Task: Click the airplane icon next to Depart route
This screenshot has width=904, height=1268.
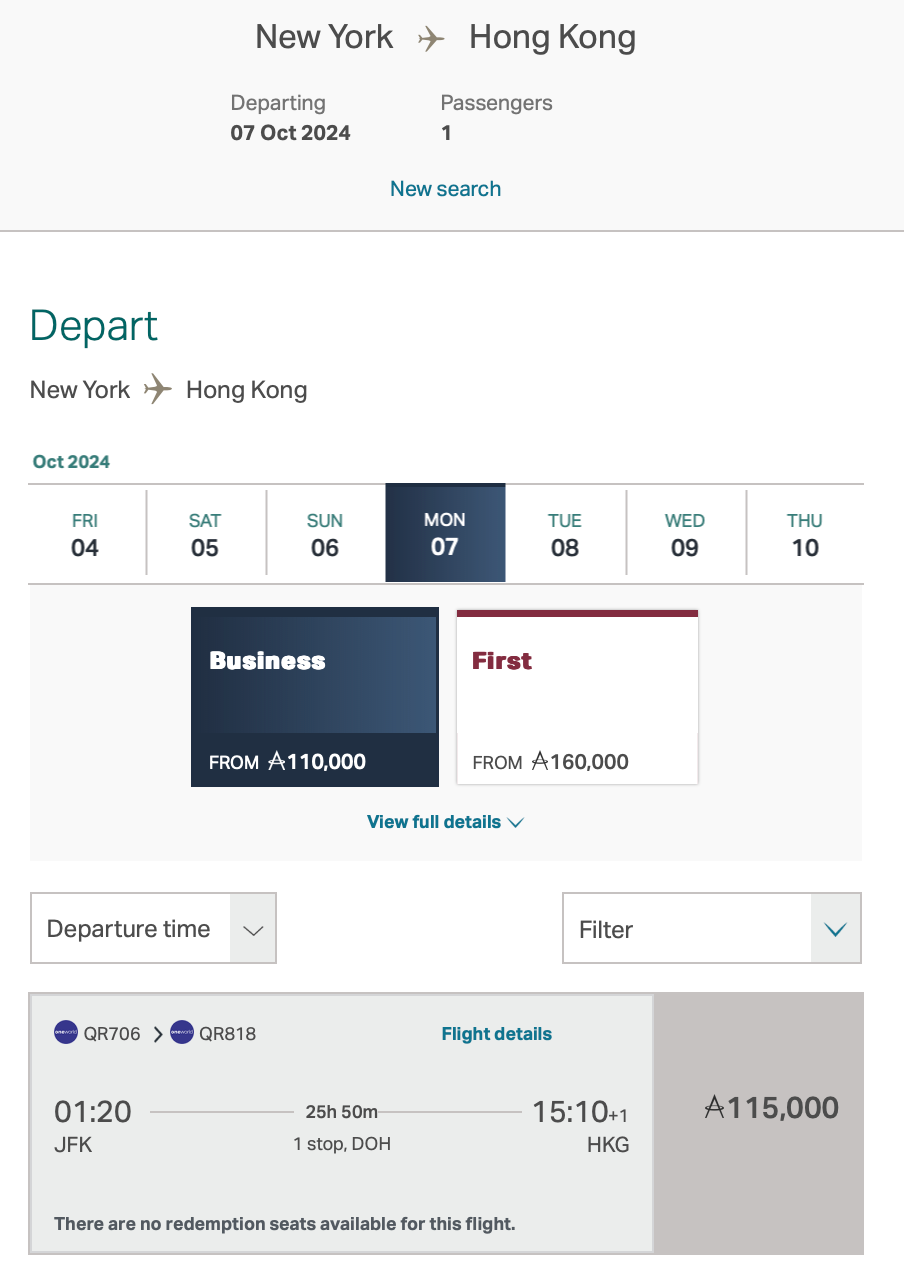Action: (156, 390)
